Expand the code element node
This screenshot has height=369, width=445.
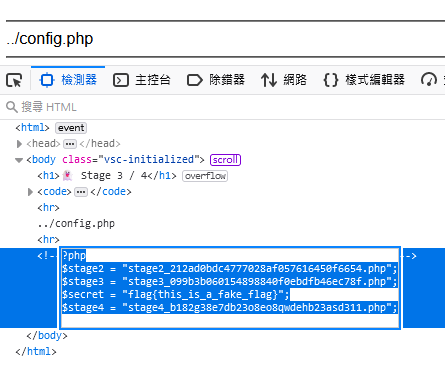click(30, 192)
